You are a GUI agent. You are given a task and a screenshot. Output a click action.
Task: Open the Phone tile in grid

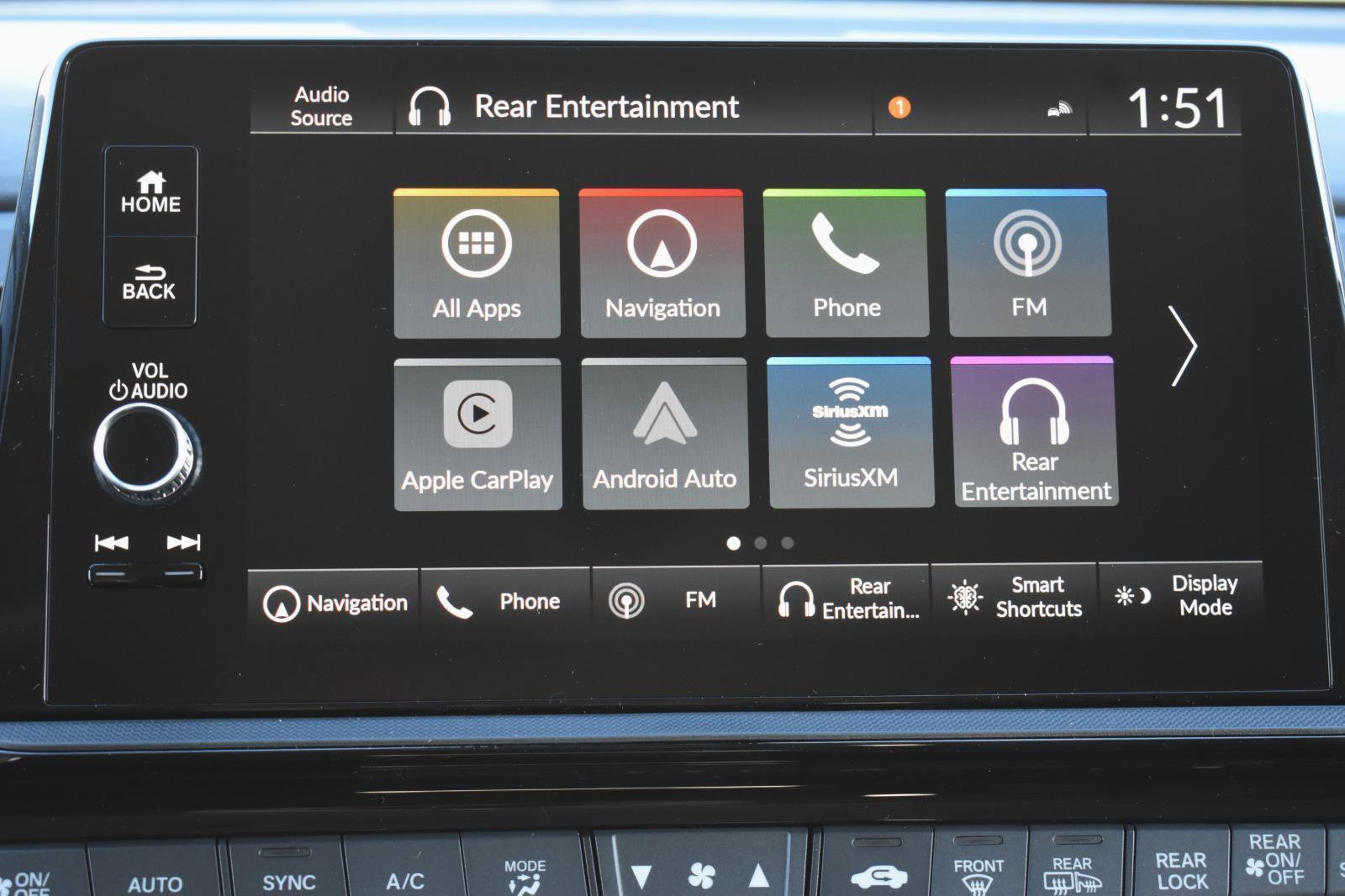click(x=847, y=263)
